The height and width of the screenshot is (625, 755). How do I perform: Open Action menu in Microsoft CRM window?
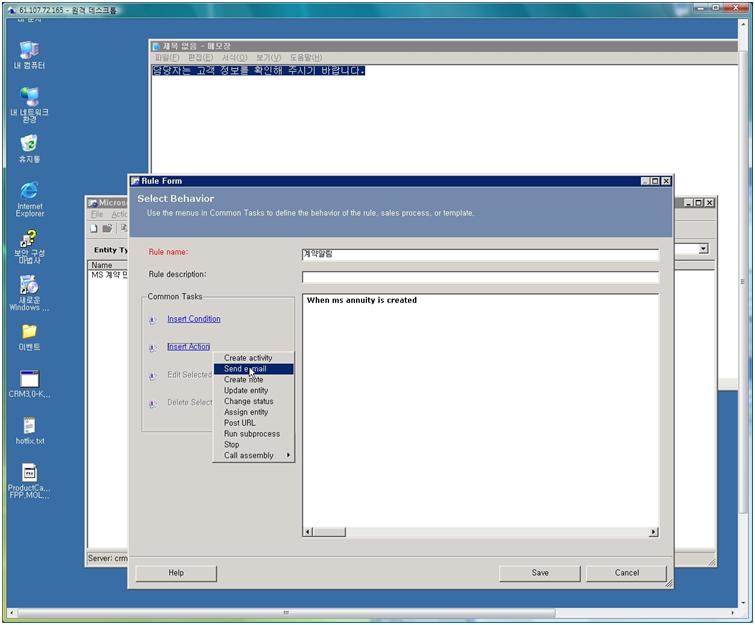[x=119, y=214]
